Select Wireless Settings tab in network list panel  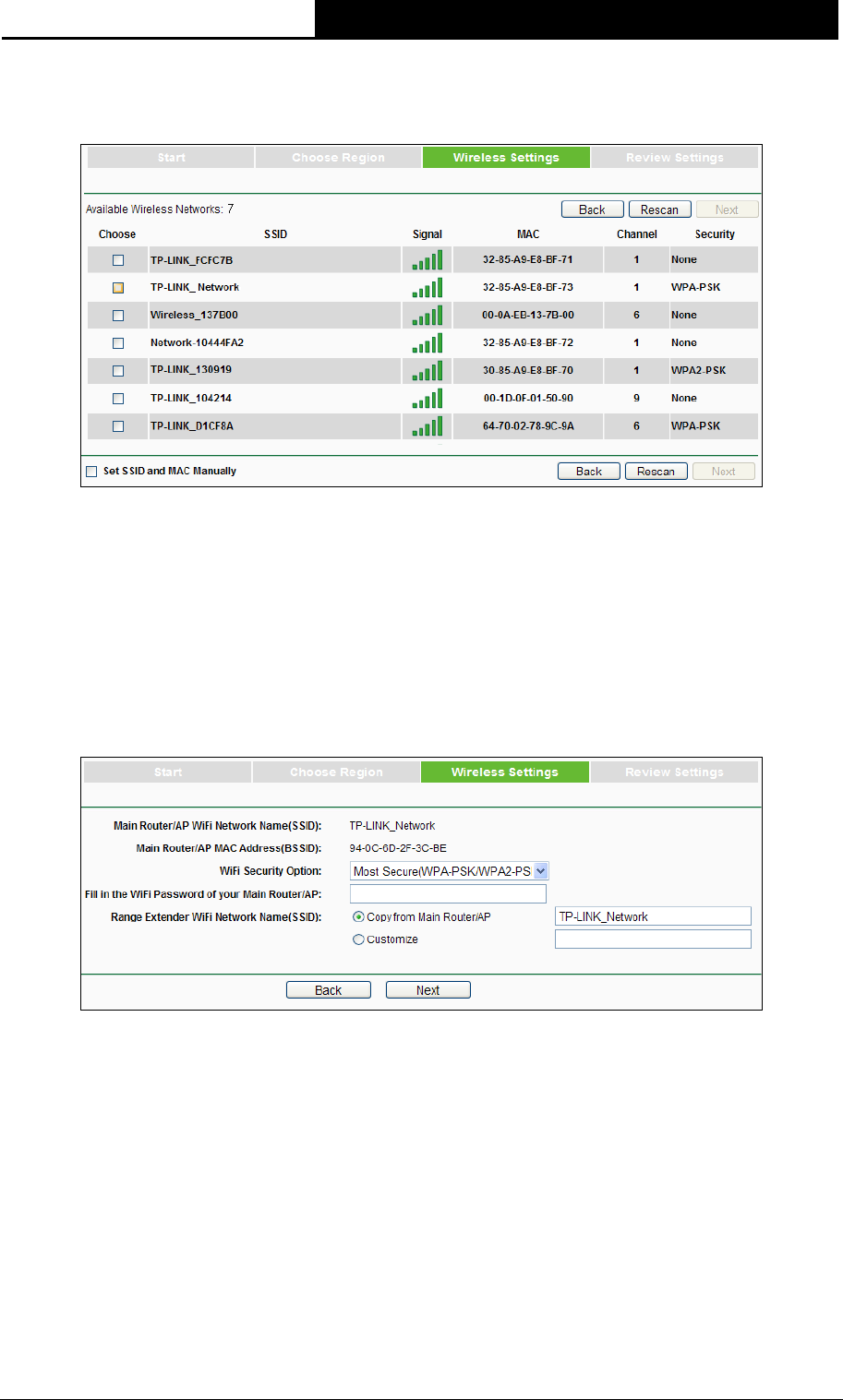point(506,158)
